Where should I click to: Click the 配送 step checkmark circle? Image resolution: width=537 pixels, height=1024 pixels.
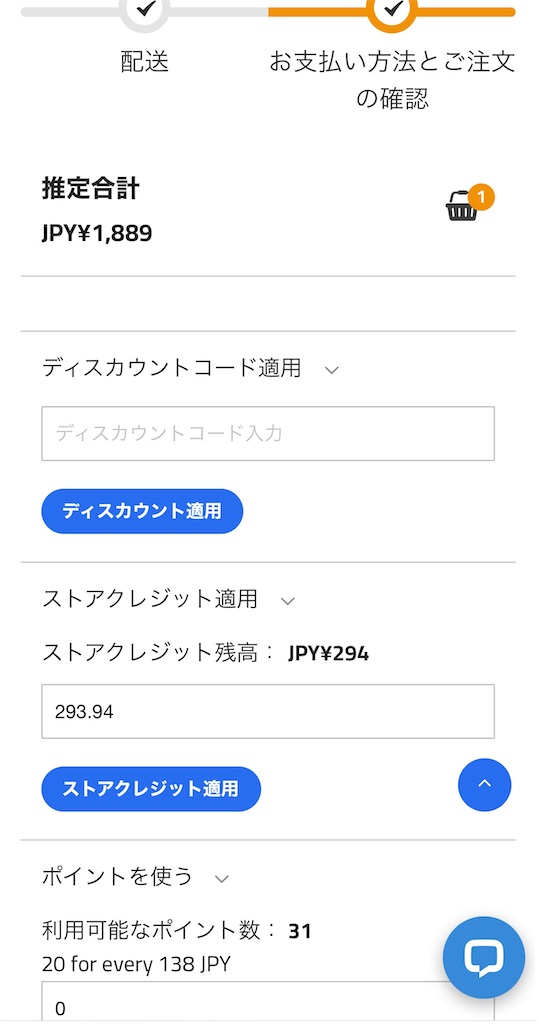145,9
